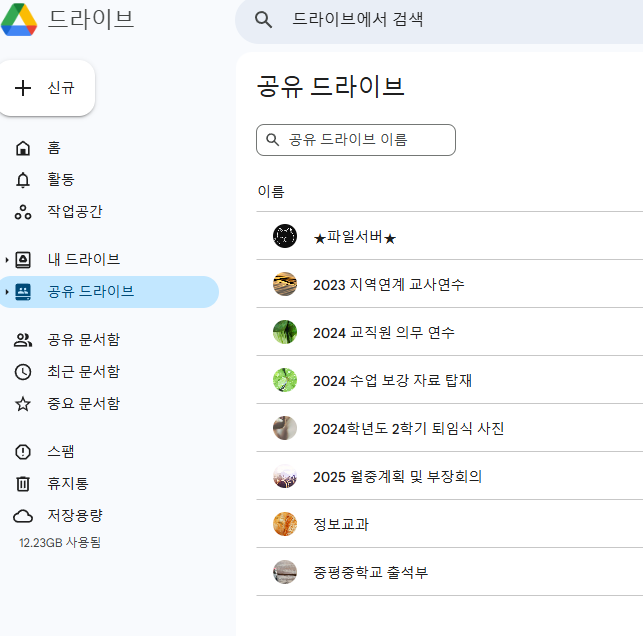Open 증평중학교 출석부 shared drive
The height and width of the screenshot is (636, 643).
[449, 572]
